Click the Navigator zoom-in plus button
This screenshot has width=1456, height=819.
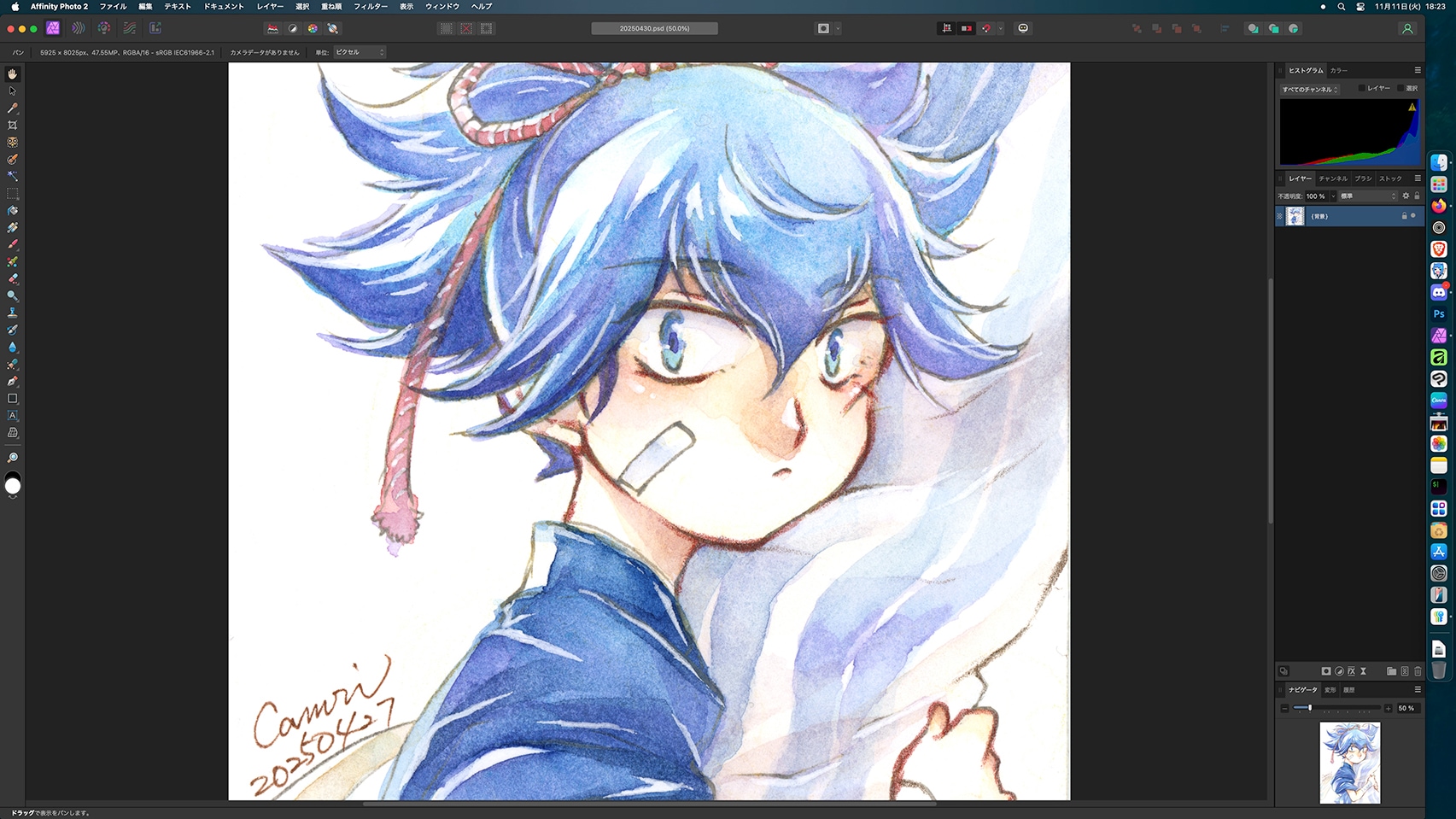[1388, 708]
